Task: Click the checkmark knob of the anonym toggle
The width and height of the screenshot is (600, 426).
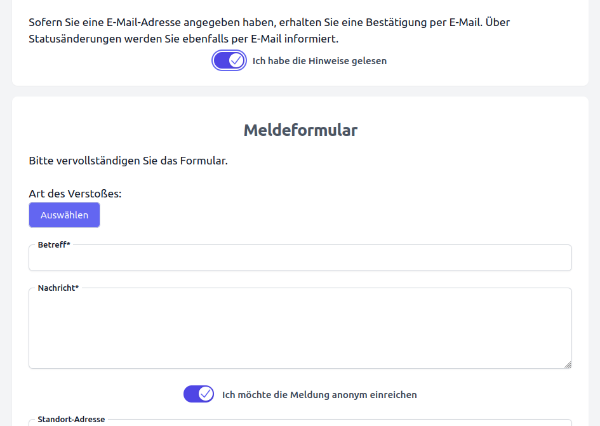Action: coord(206,394)
